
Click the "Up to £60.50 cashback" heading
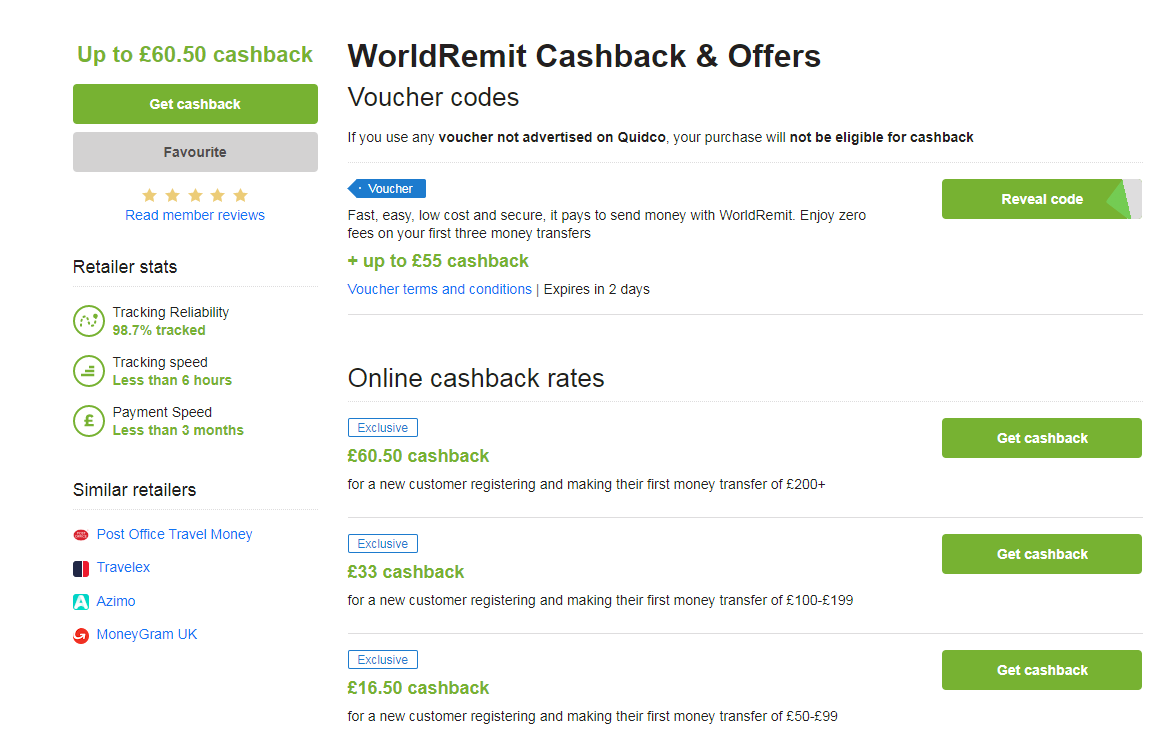(x=195, y=54)
